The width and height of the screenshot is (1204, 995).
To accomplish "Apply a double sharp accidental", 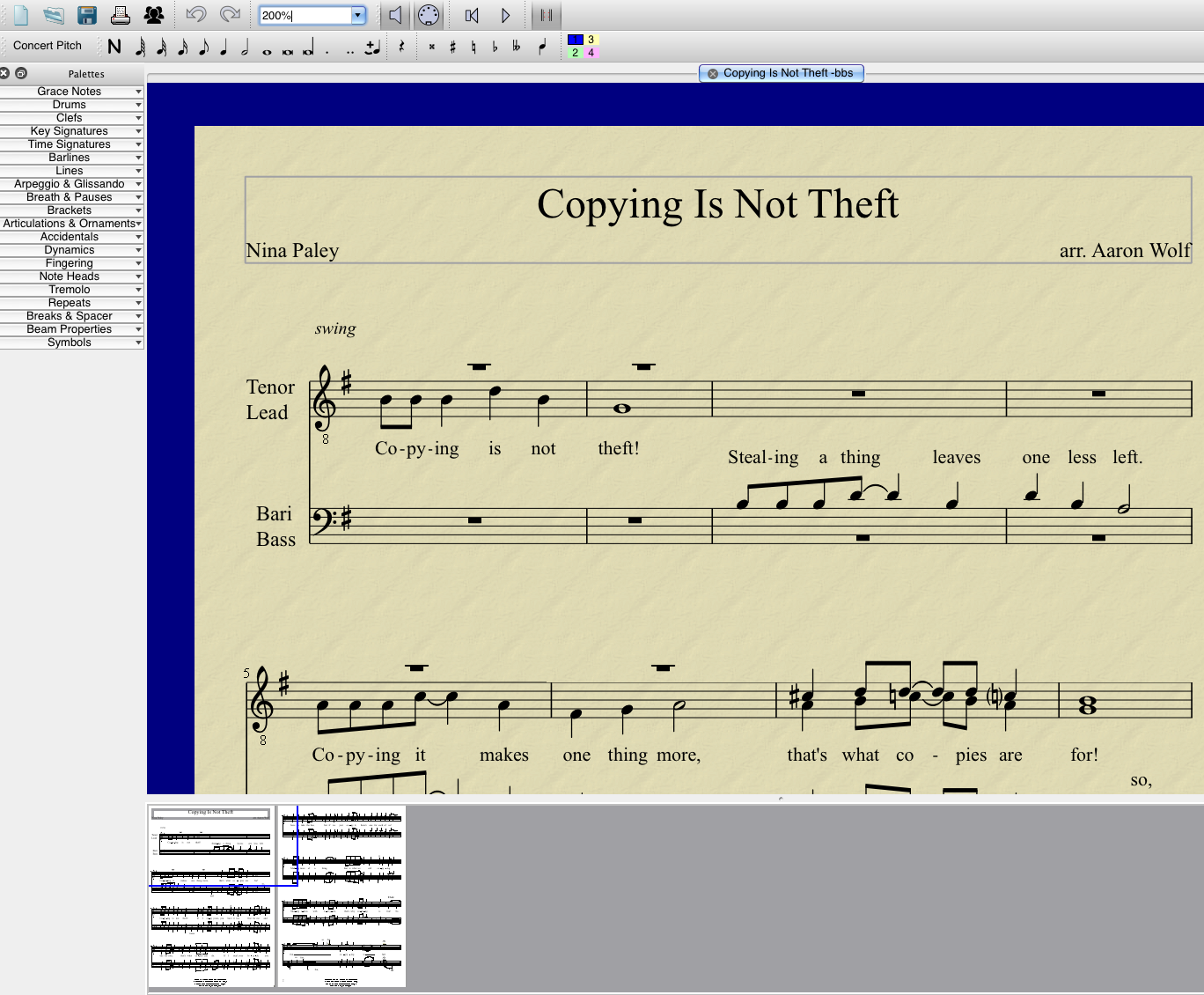I will pyautogui.click(x=431, y=47).
